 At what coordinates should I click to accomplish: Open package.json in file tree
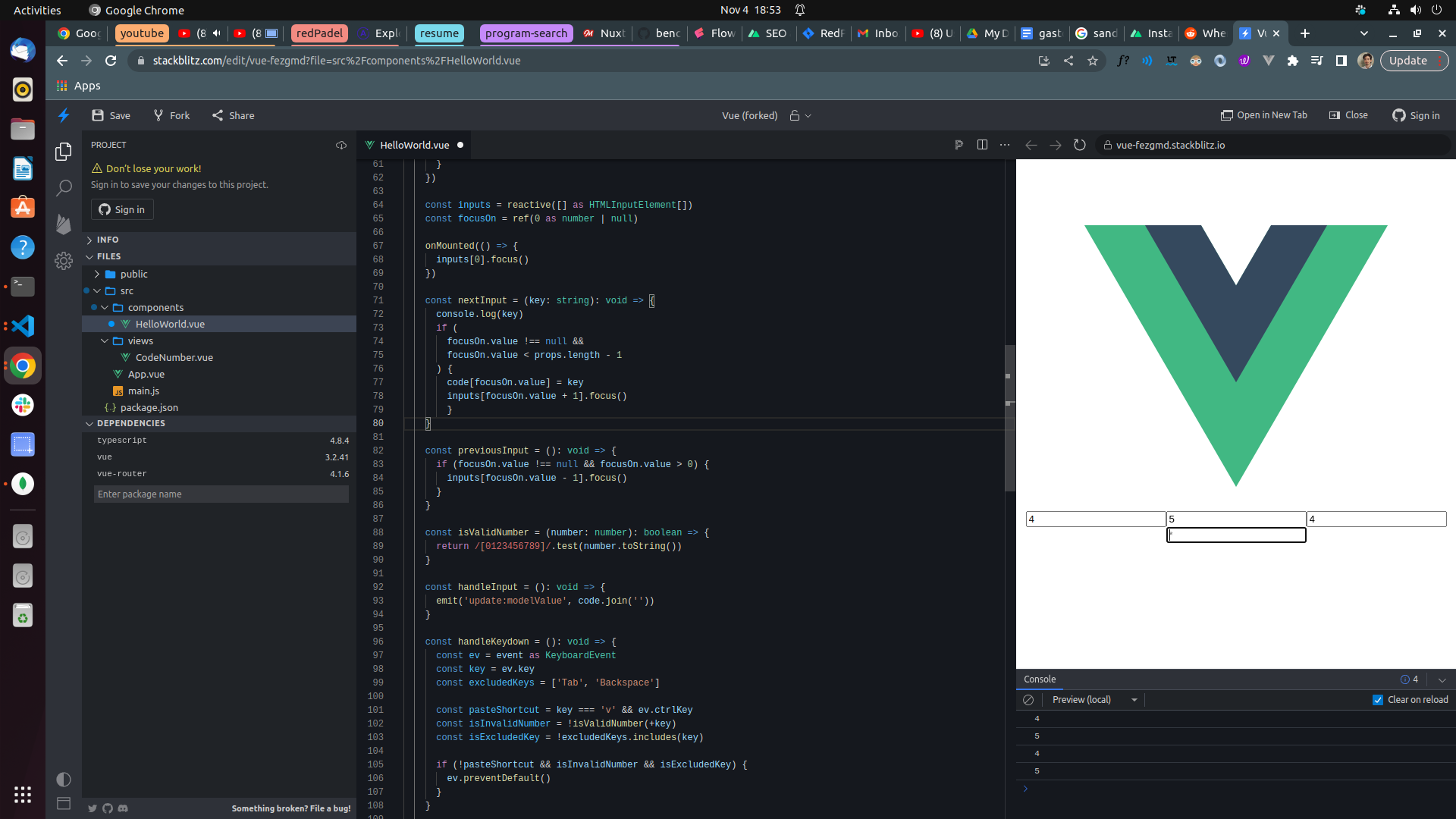tap(219, 407)
